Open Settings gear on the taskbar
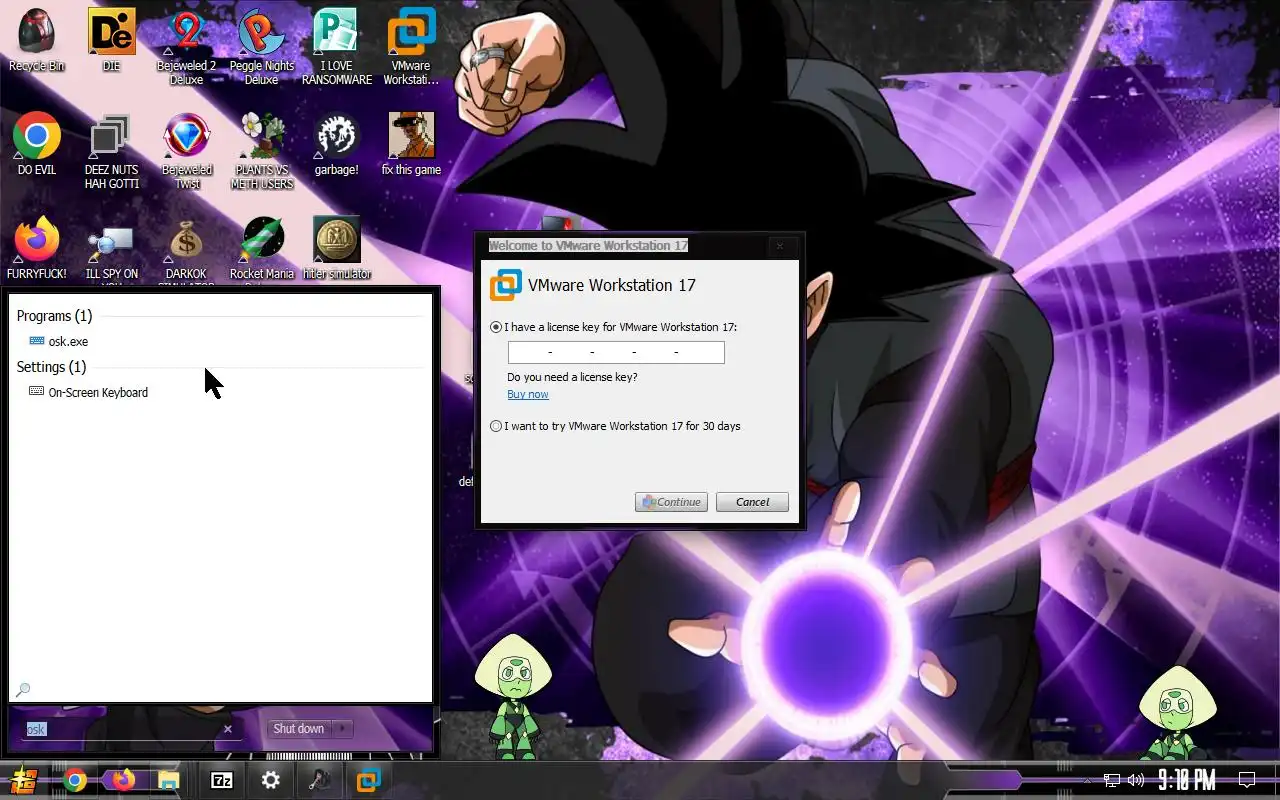The image size is (1280, 800). click(x=271, y=780)
